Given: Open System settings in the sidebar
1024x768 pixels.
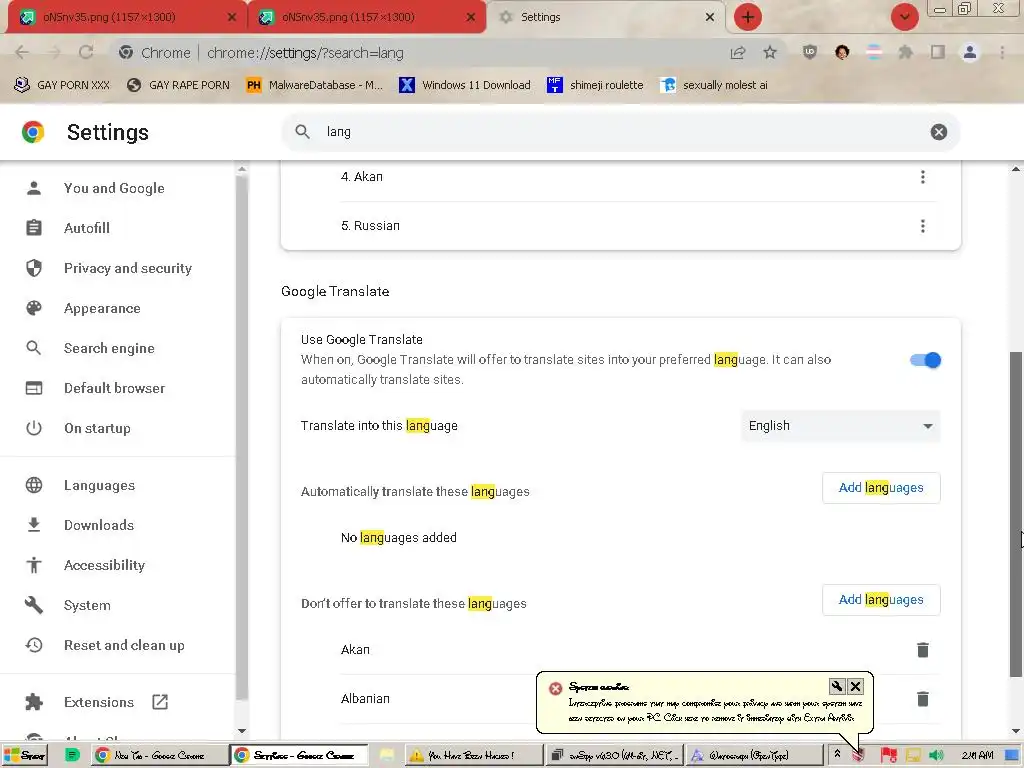Looking at the screenshot, I should (x=87, y=605).
